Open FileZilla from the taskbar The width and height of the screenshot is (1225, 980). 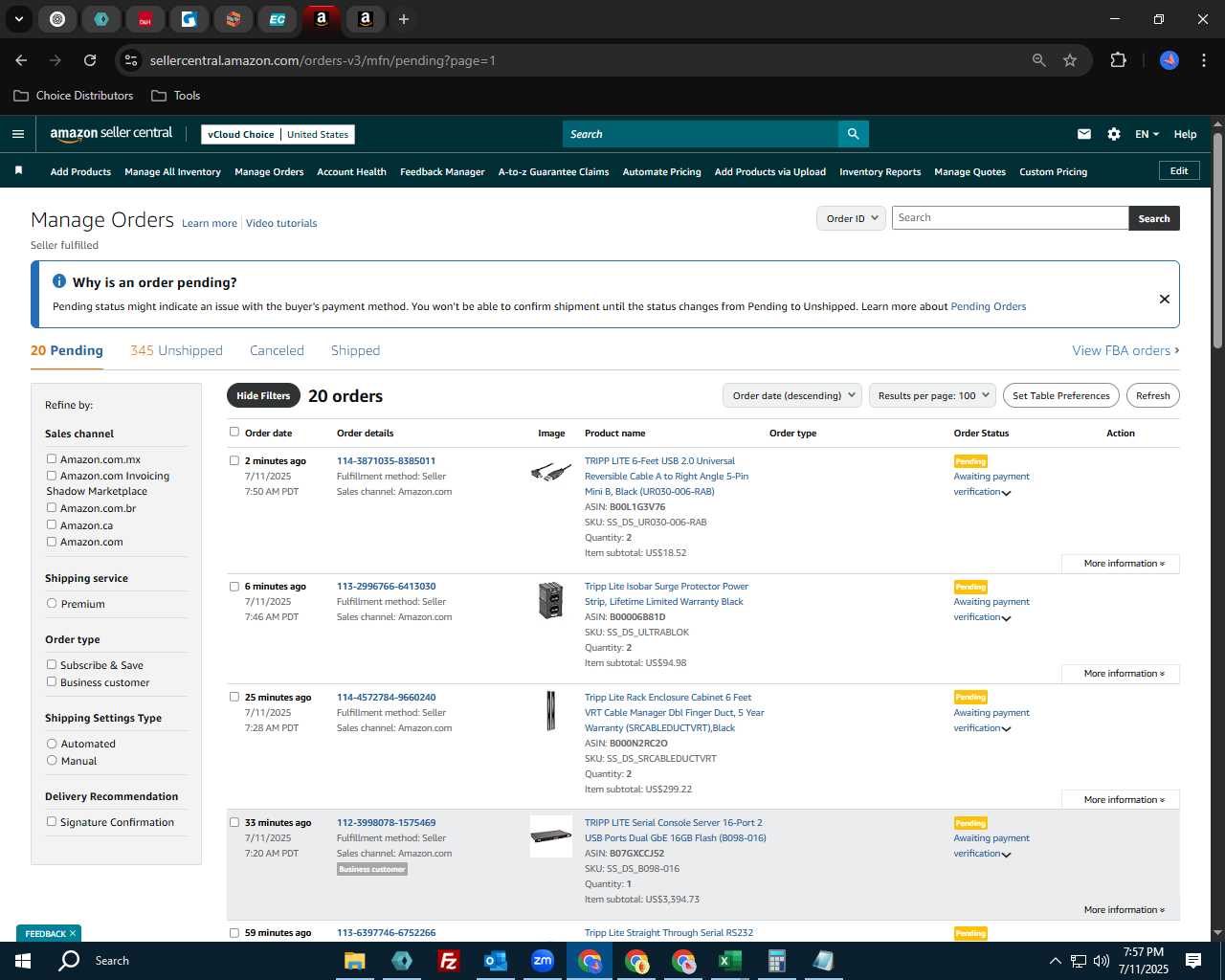pos(448,961)
